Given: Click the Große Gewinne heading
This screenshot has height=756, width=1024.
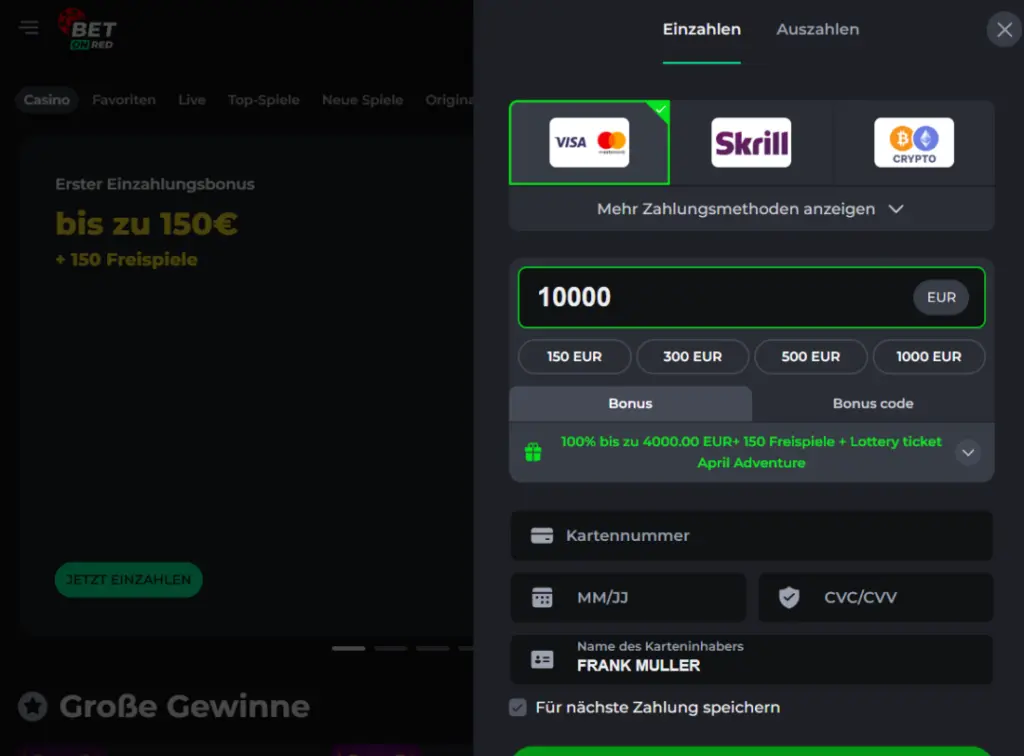Looking at the screenshot, I should pyautogui.click(x=185, y=706).
